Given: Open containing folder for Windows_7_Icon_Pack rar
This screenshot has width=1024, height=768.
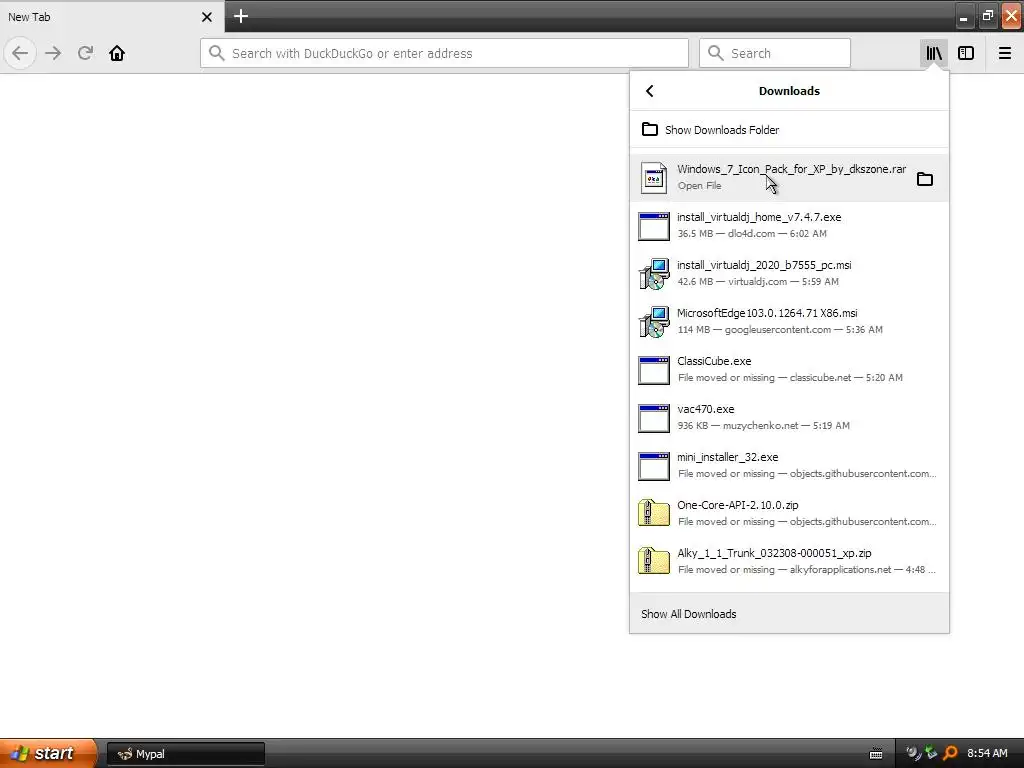Looking at the screenshot, I should pos(925,178).
